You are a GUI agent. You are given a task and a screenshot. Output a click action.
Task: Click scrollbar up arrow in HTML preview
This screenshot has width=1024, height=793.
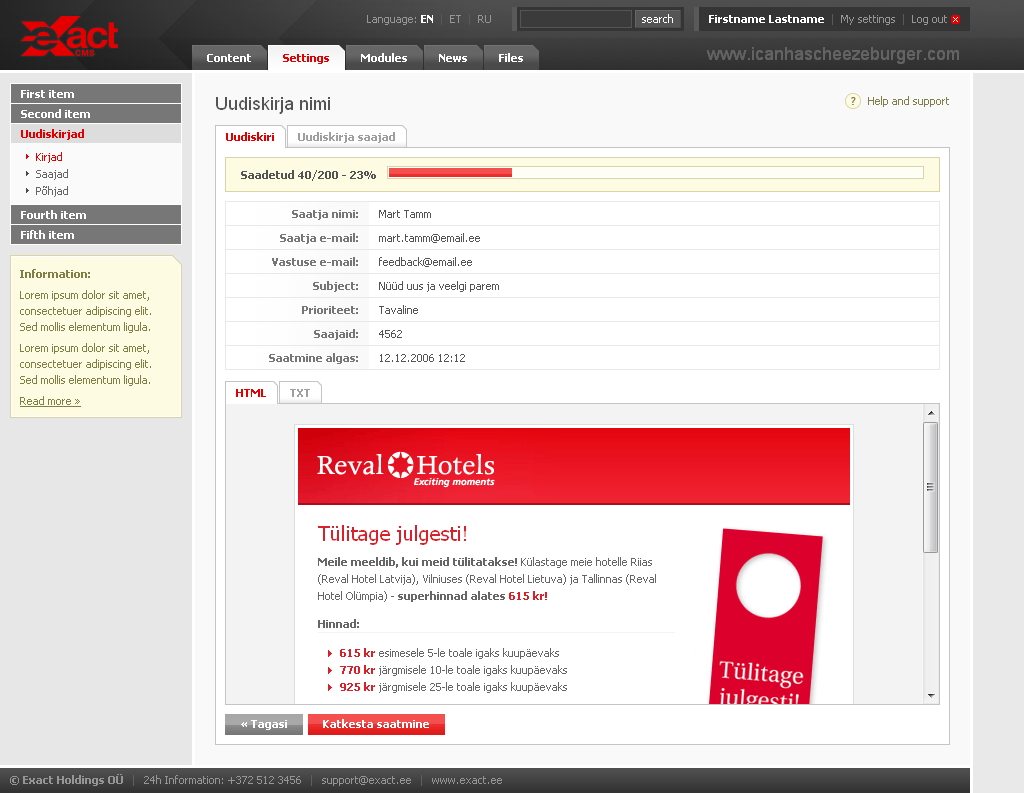coord(931,413)
